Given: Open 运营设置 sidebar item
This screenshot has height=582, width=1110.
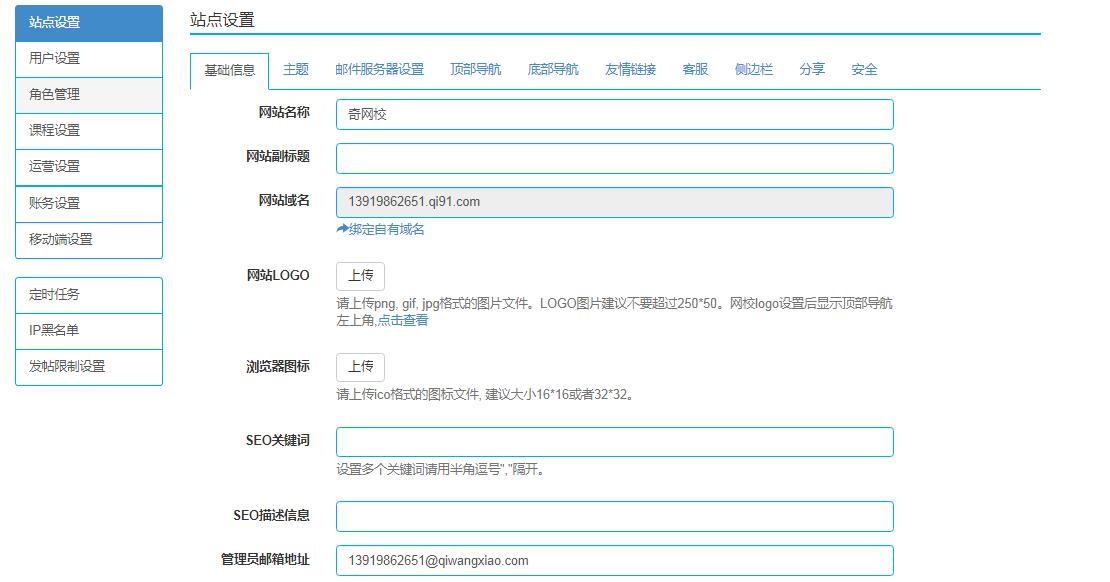Looking at the screenshot, I should tap(88, 167).
